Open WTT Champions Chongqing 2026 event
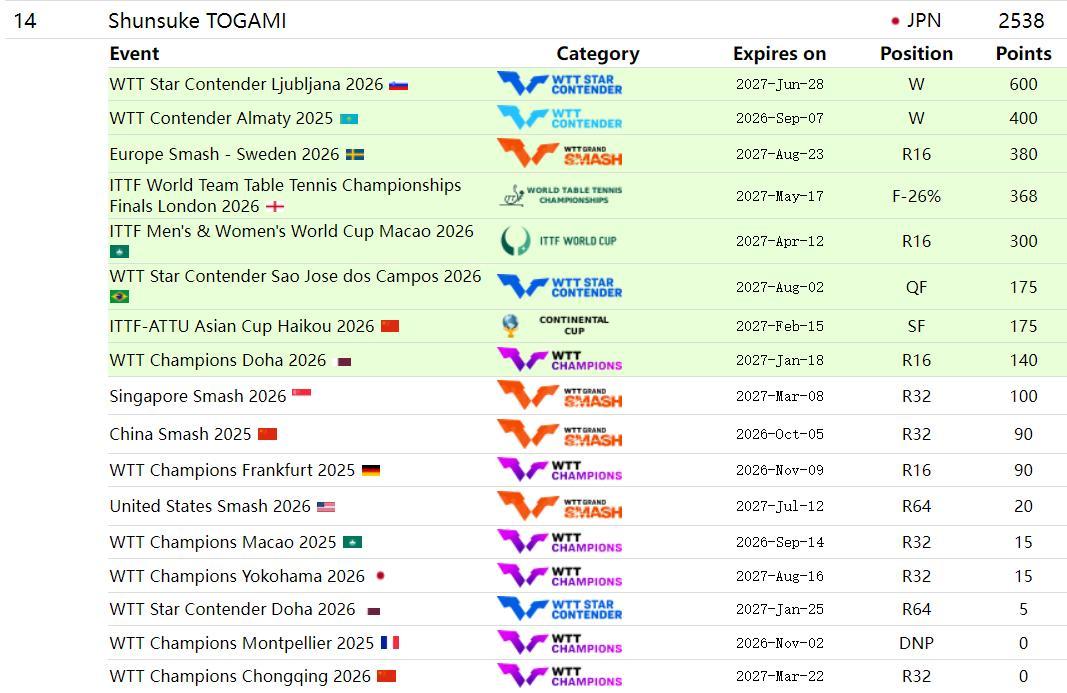 [240, 676]
